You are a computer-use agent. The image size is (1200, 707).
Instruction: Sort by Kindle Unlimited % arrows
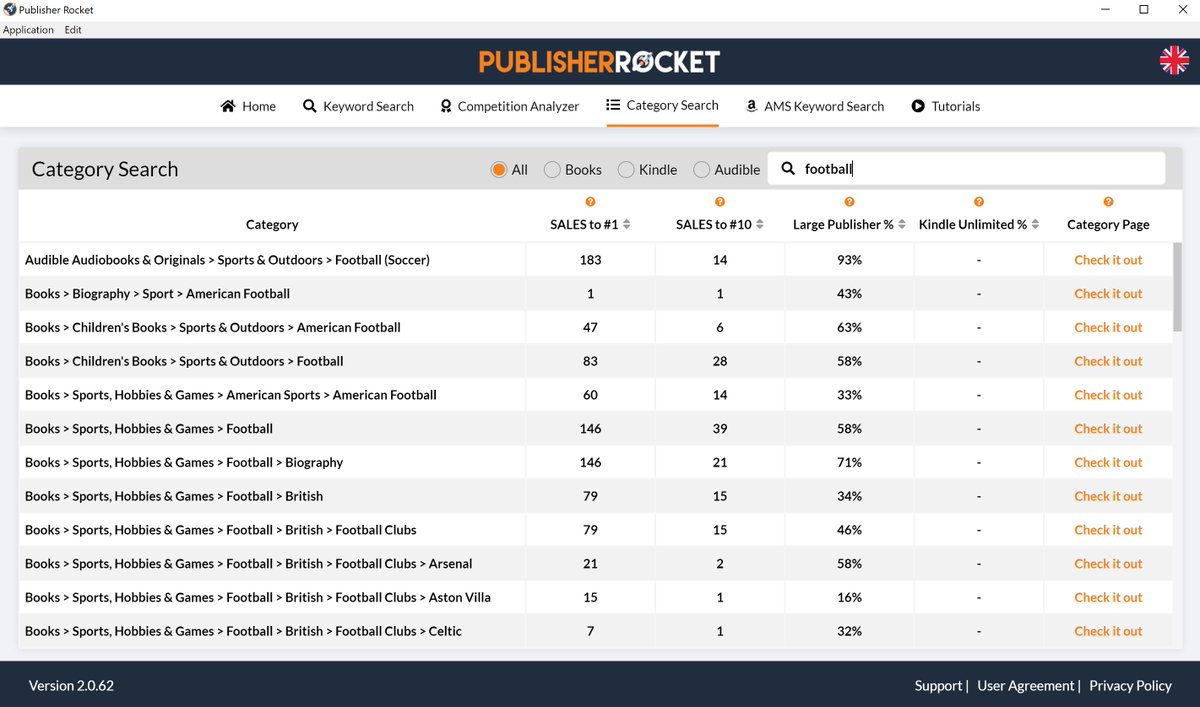1035,225
